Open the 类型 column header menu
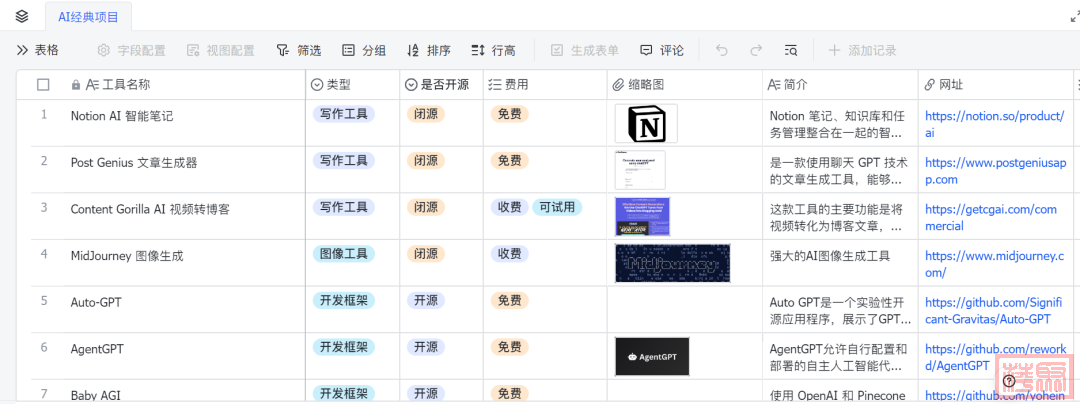1080x404 pixels. tap(353, 85)
